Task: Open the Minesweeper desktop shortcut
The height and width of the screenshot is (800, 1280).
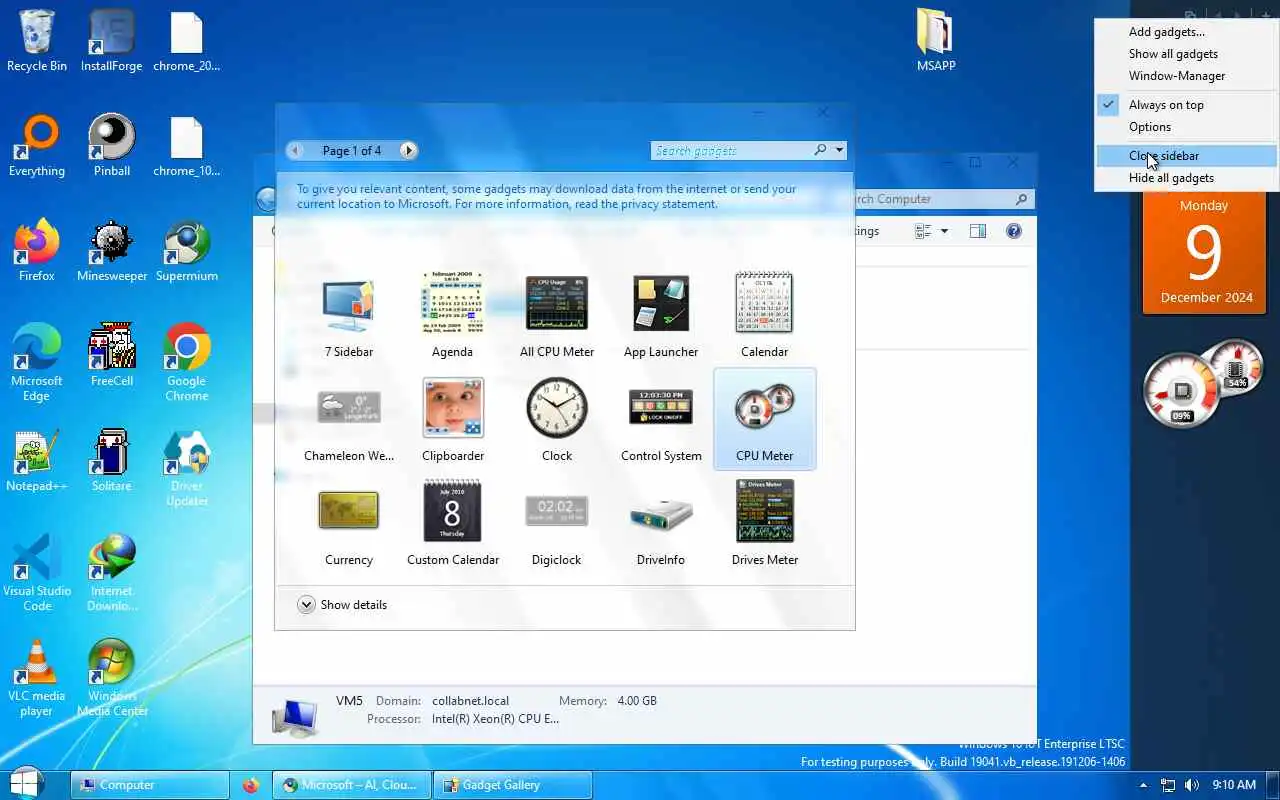Action: click(112, 251)
